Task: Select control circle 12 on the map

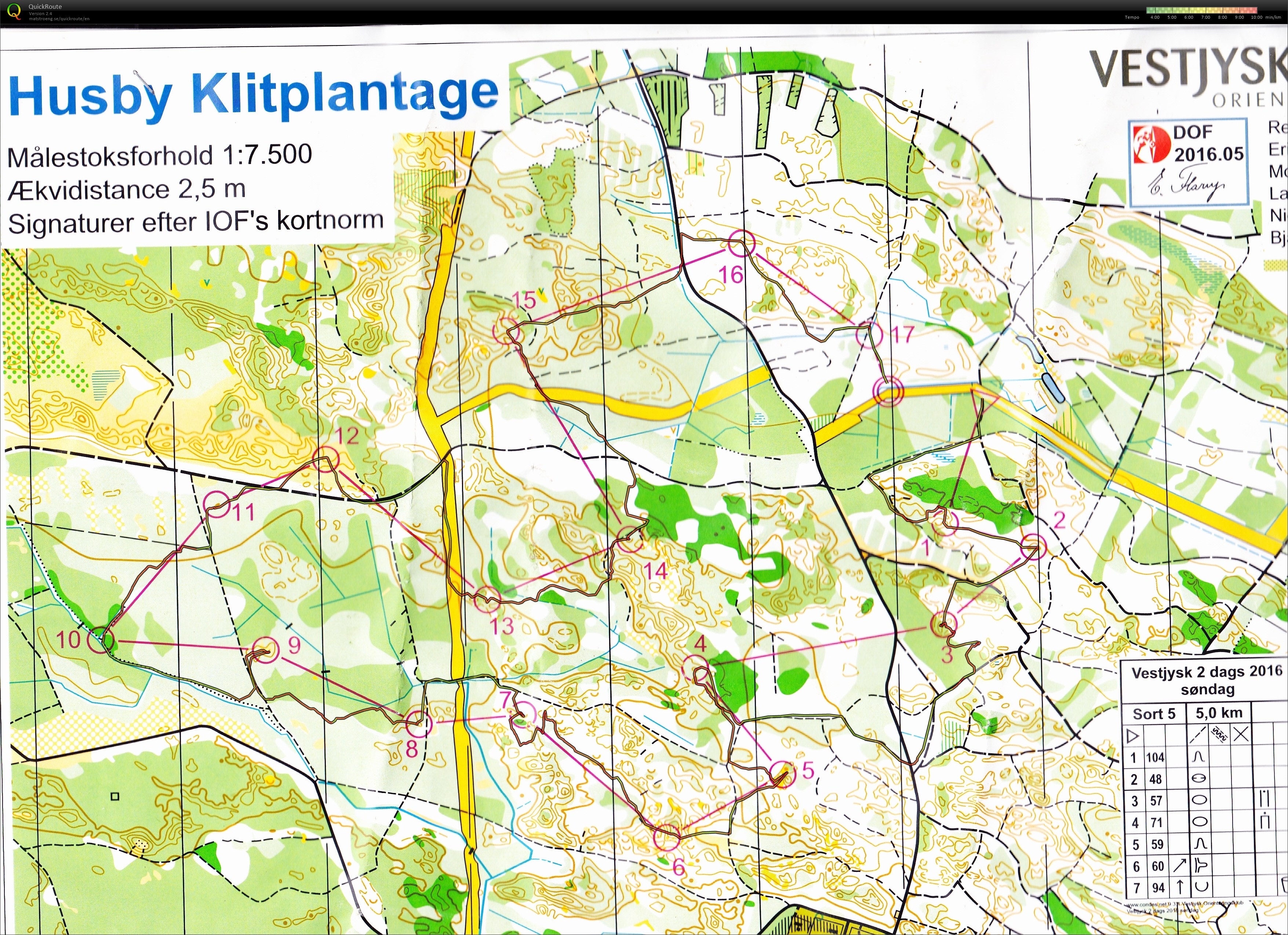Action: click(326, 459)
